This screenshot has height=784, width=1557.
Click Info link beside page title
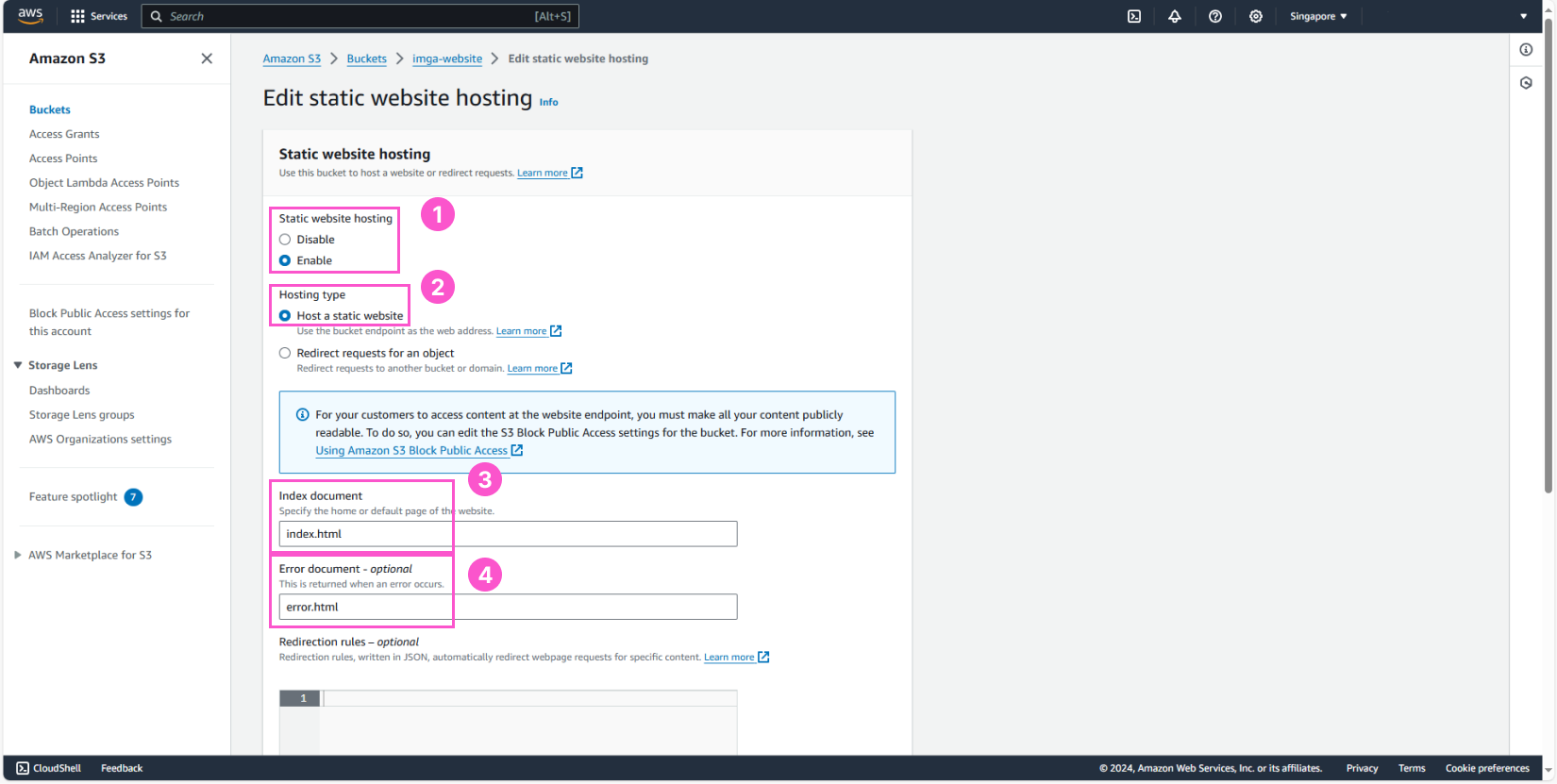tap(549, 102)
